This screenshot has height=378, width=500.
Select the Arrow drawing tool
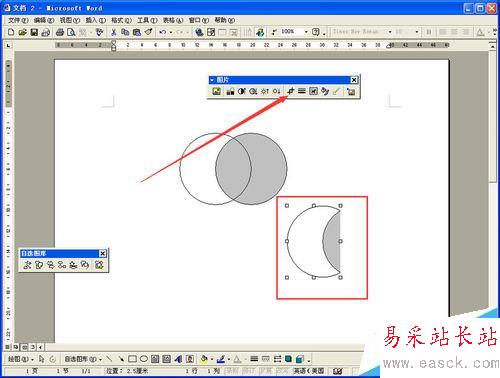tap(121, 359)
